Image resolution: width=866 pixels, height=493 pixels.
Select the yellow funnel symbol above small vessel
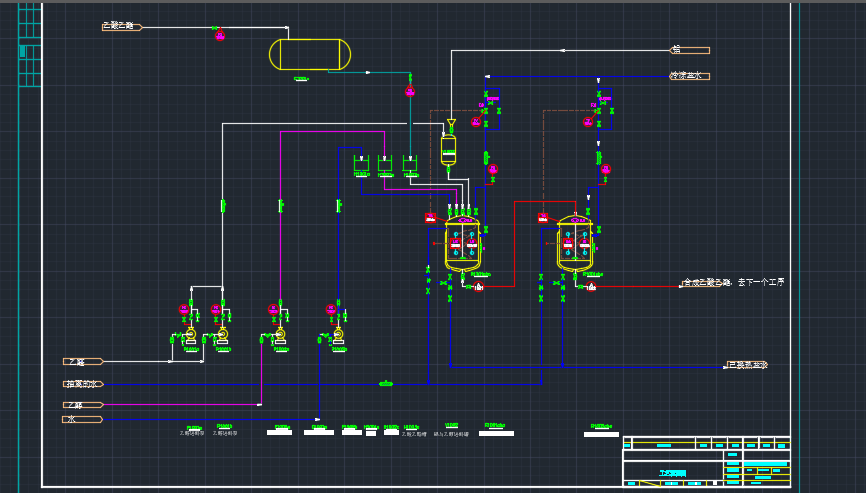tap(451, 124)
